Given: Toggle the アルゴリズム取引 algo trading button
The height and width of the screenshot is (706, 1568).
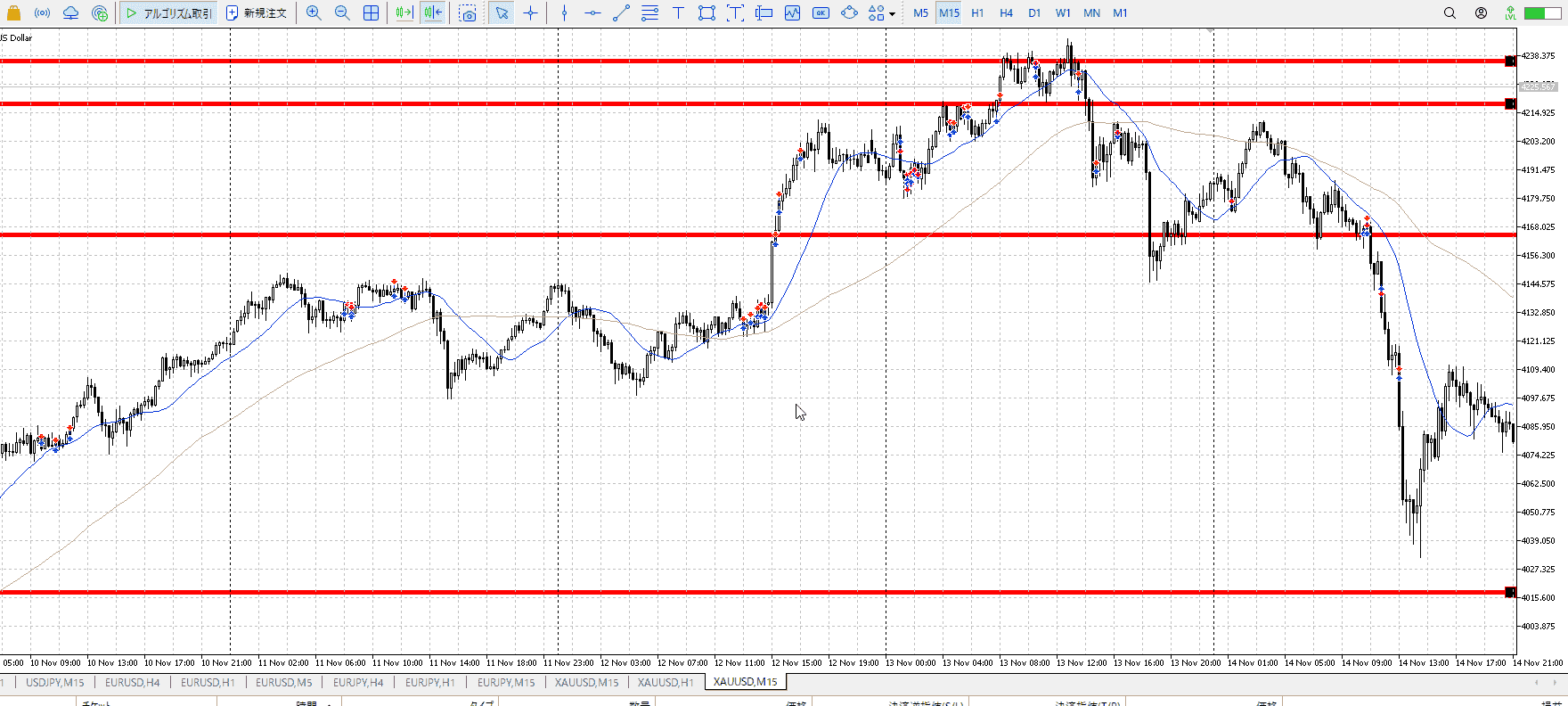Looking at the screenshot, I should 169,13.
